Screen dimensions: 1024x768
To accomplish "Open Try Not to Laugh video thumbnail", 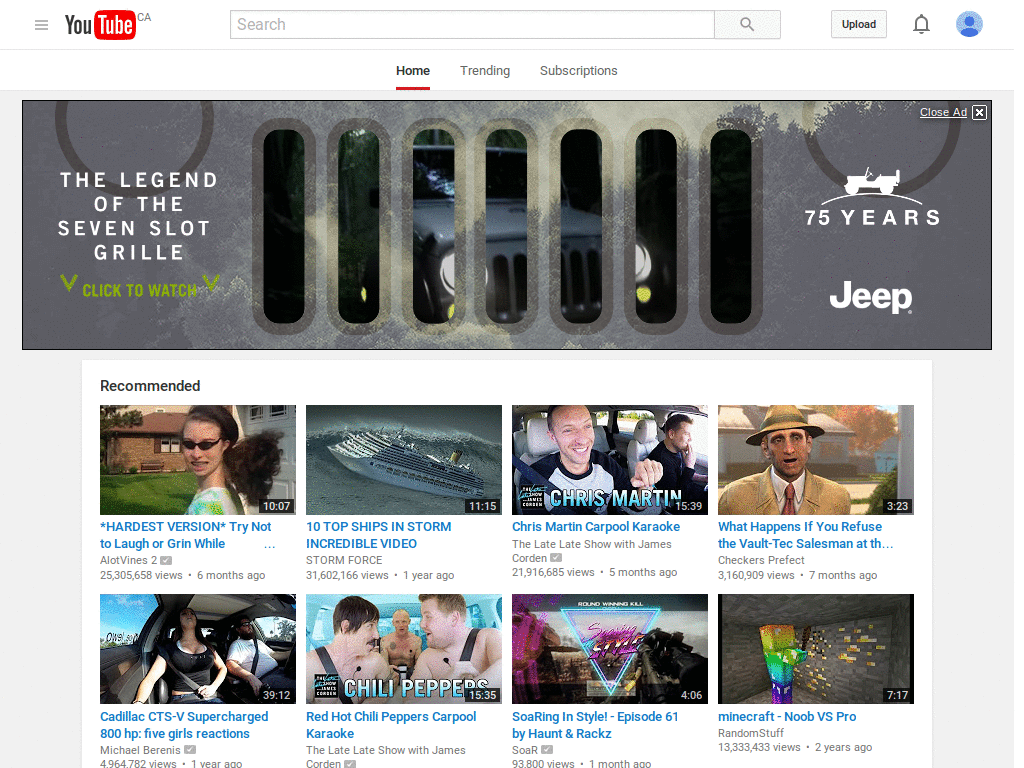I will pyautogui.click(x=198, y=460).
